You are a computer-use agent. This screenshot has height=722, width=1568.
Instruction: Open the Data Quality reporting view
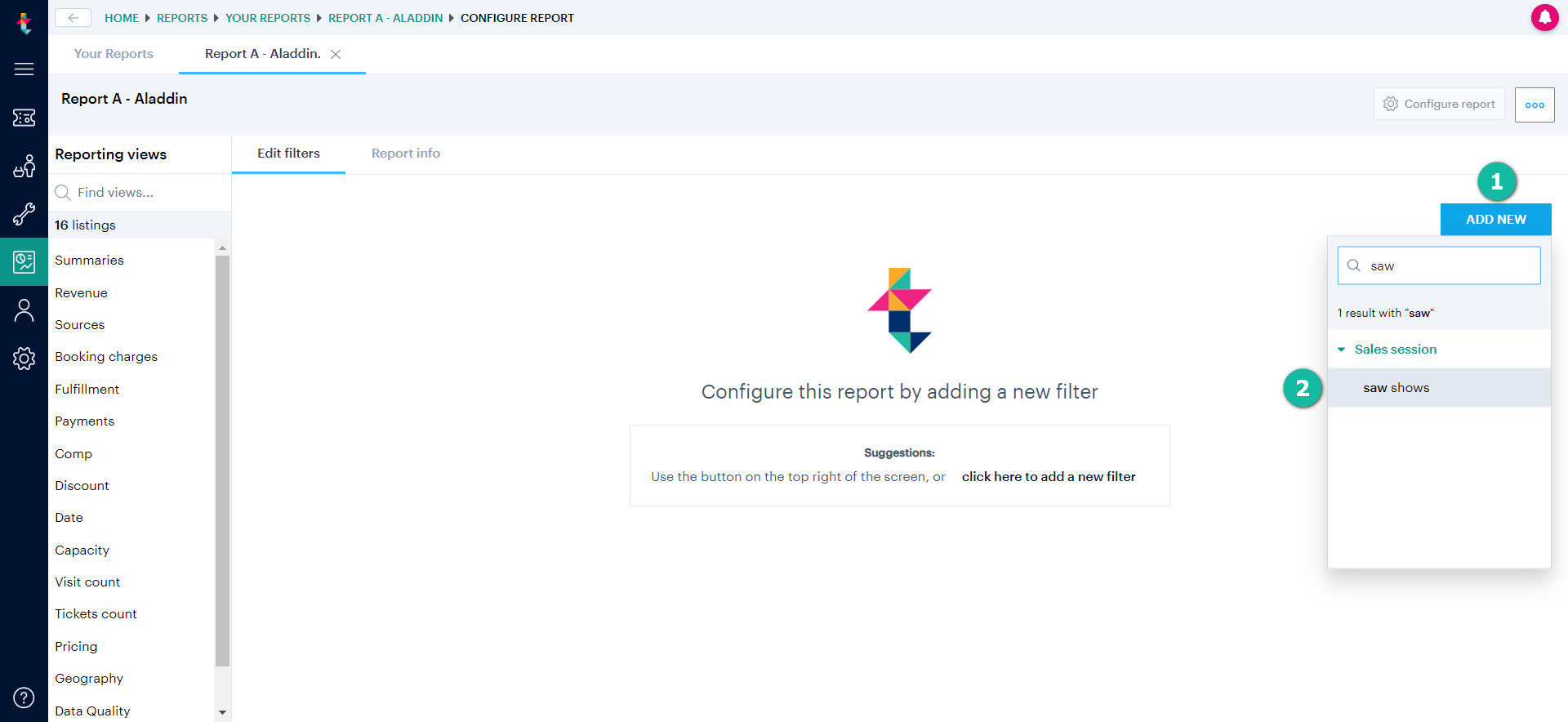pos(92,711)
